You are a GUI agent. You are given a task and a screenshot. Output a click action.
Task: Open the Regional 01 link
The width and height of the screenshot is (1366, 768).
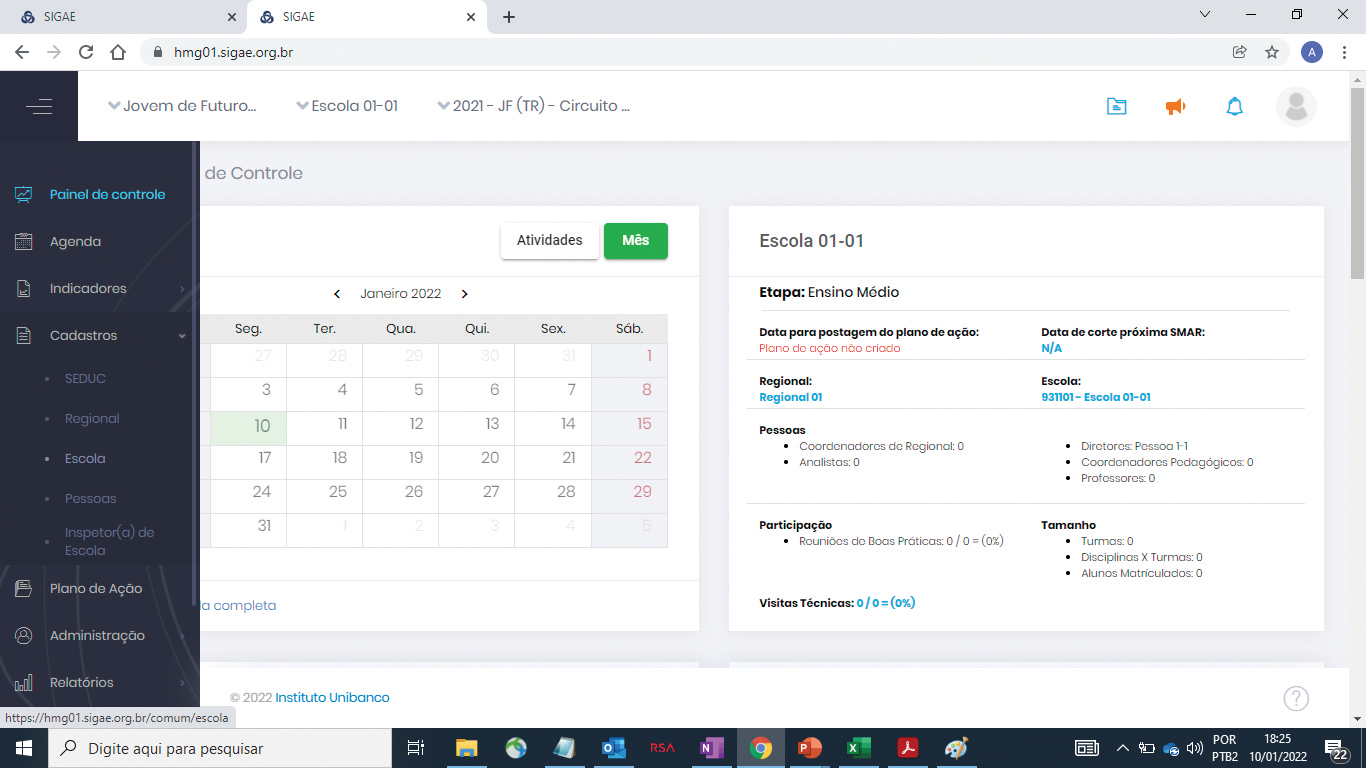(x=791, y=397)
